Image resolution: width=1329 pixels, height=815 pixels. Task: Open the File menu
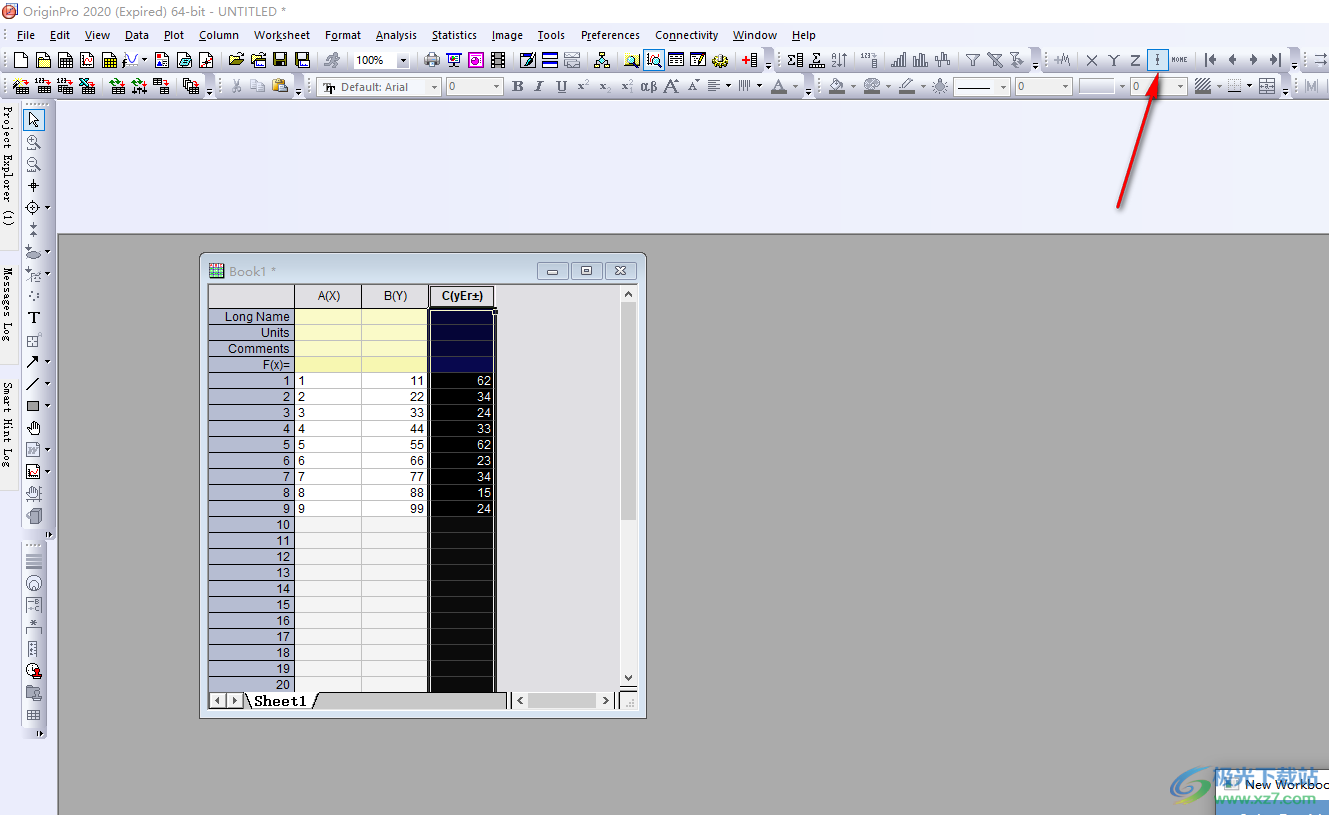click(26, 35)
